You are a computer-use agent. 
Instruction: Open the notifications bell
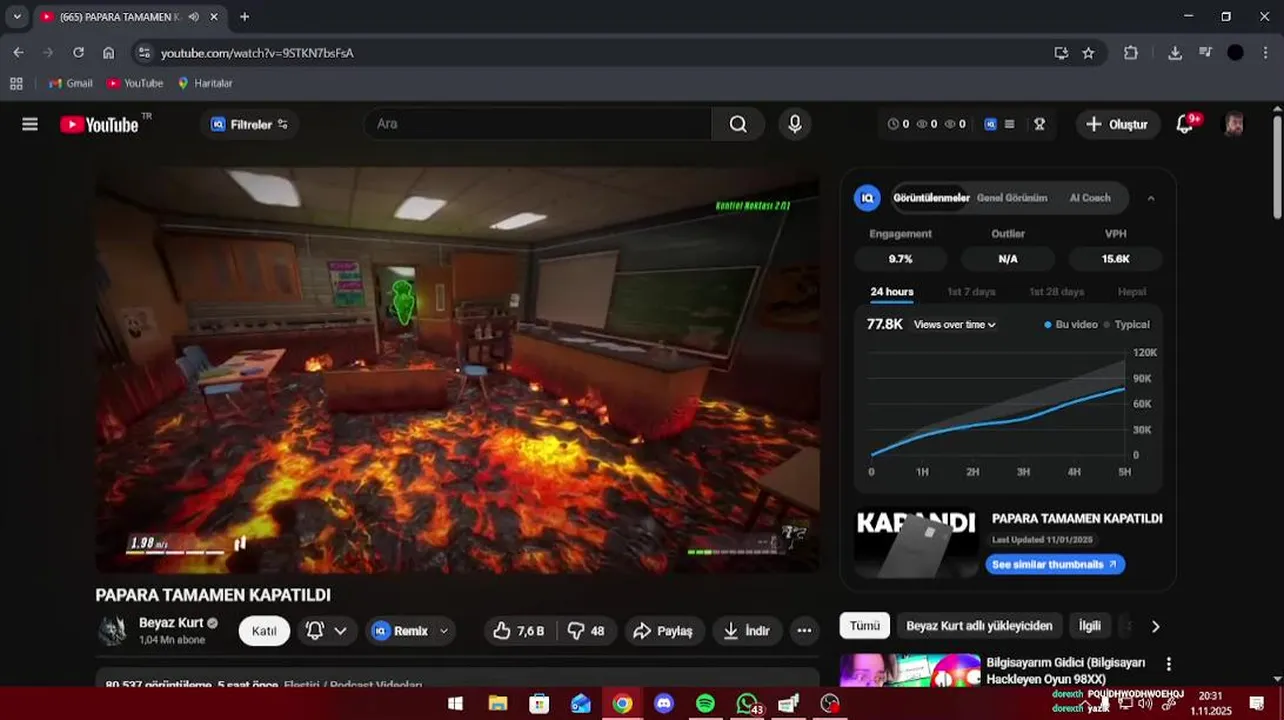(1185, 124)
